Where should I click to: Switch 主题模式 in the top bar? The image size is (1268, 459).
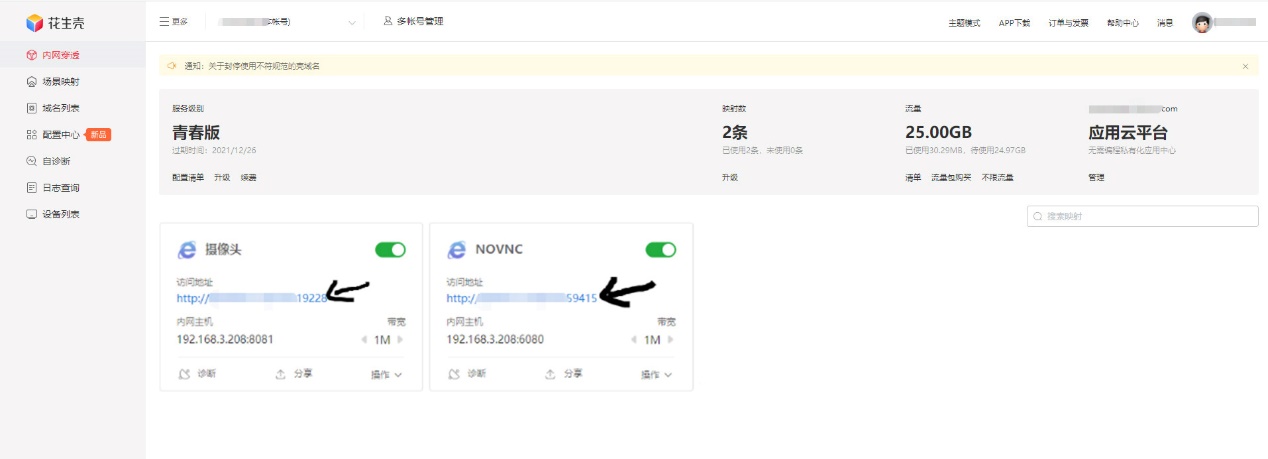click(x=964, y=22)
